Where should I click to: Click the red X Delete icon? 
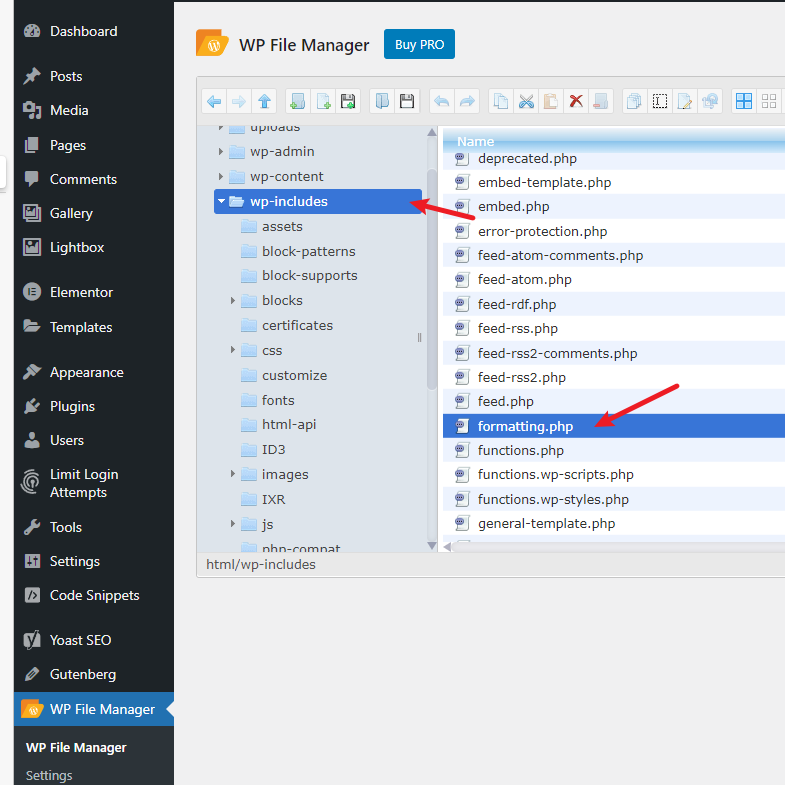(576, 102)
